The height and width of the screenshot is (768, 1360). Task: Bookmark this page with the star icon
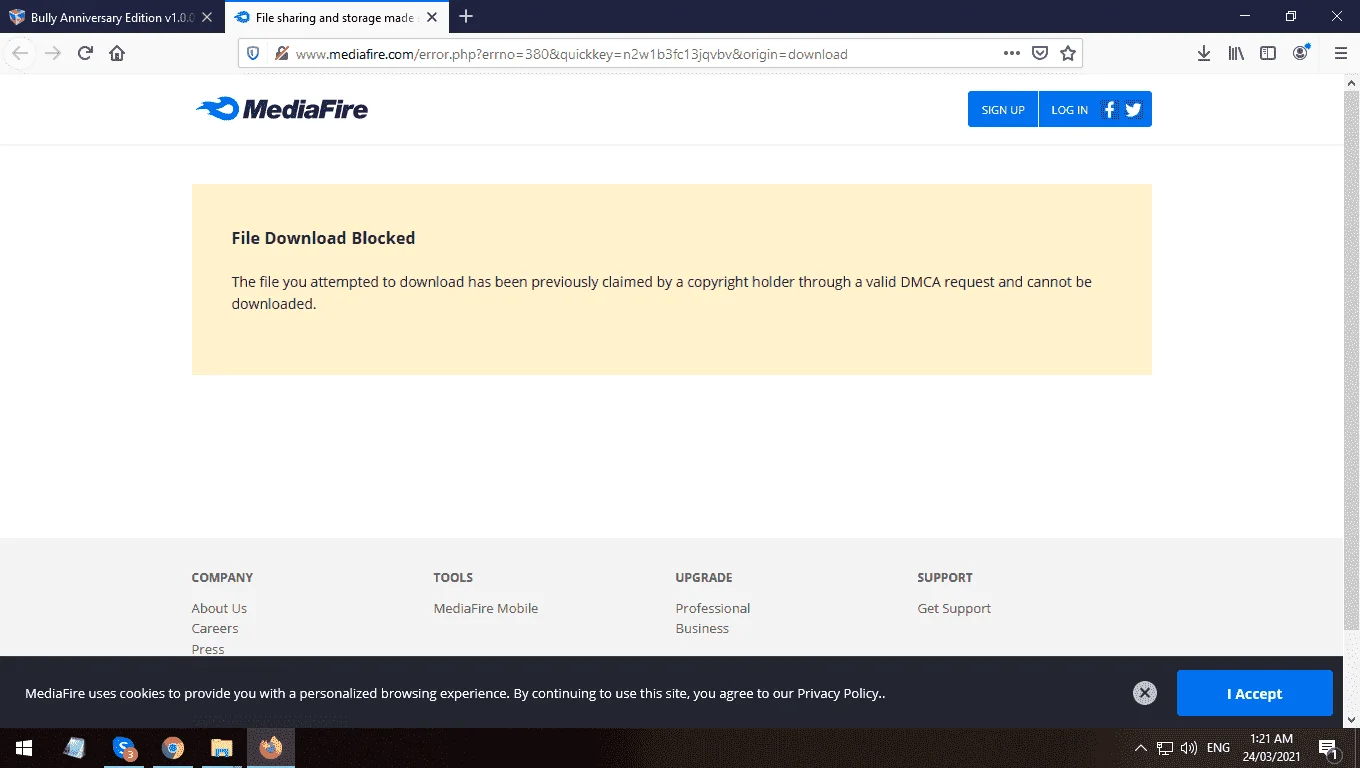[1068, 54]
